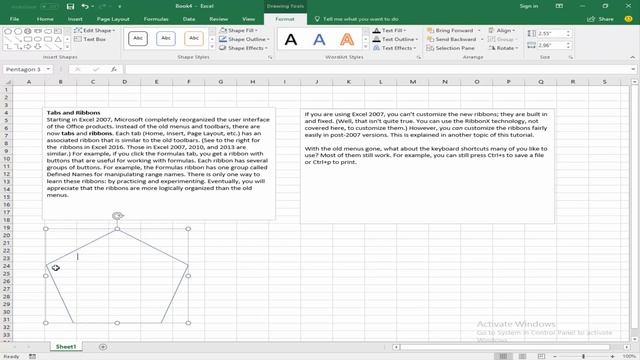Viewport: 640px width, 360px height.
Task: Click the Undo arrow icon
Action: (x=84, y=6)
